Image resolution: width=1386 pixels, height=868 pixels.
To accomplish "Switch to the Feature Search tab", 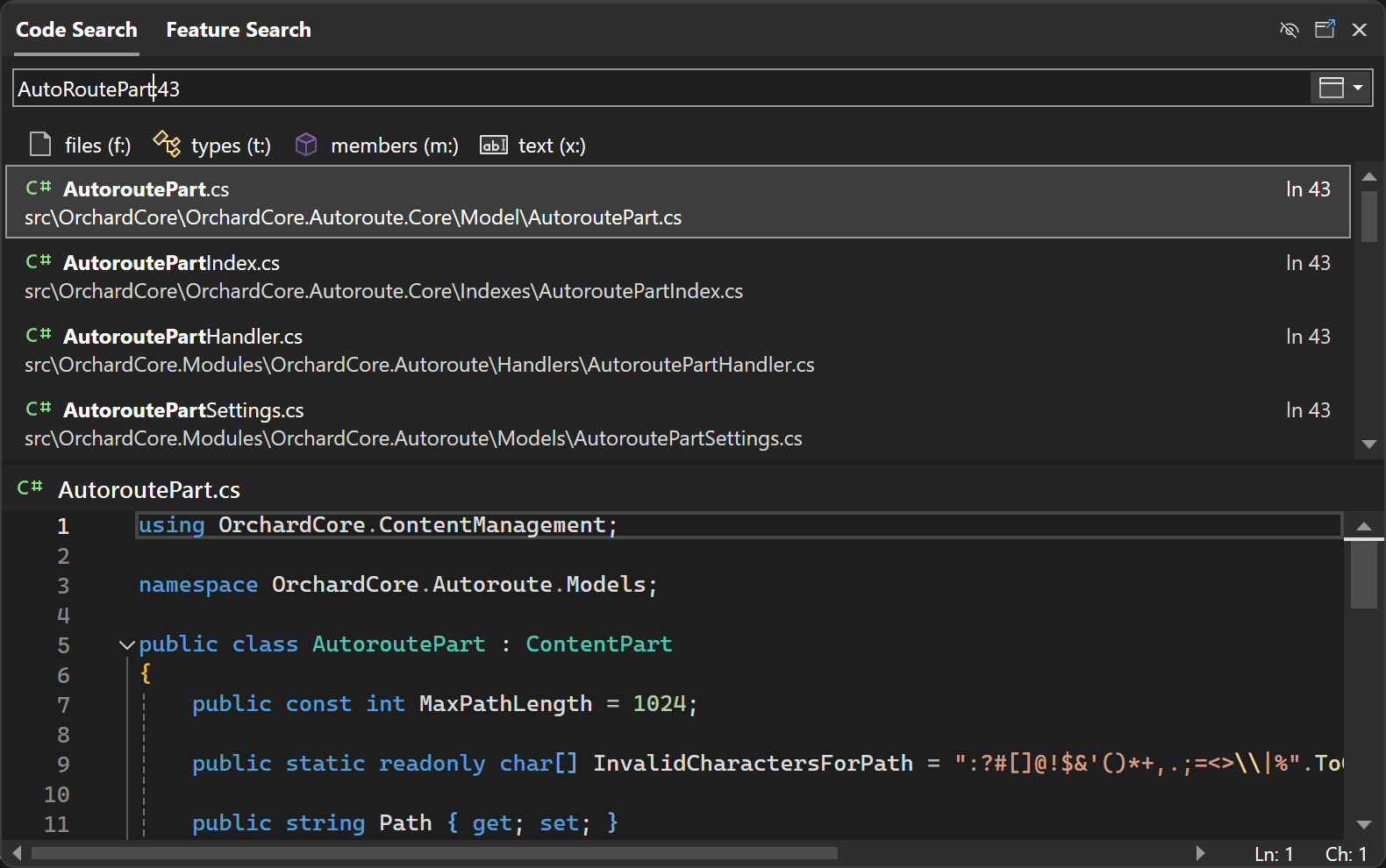I will 239,30.
